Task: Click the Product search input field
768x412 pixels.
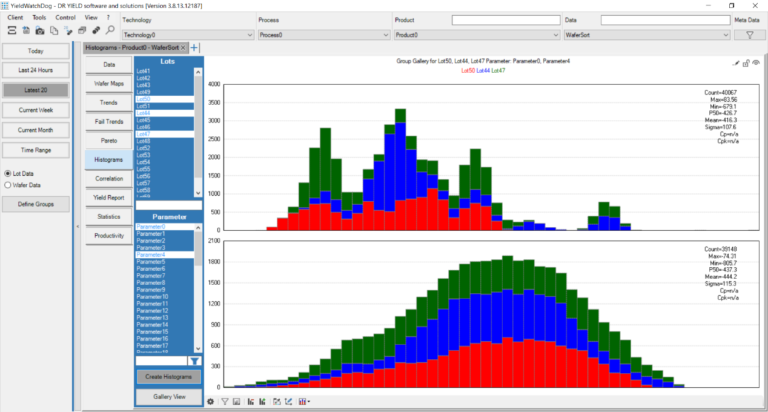Action: click(506, 20)
